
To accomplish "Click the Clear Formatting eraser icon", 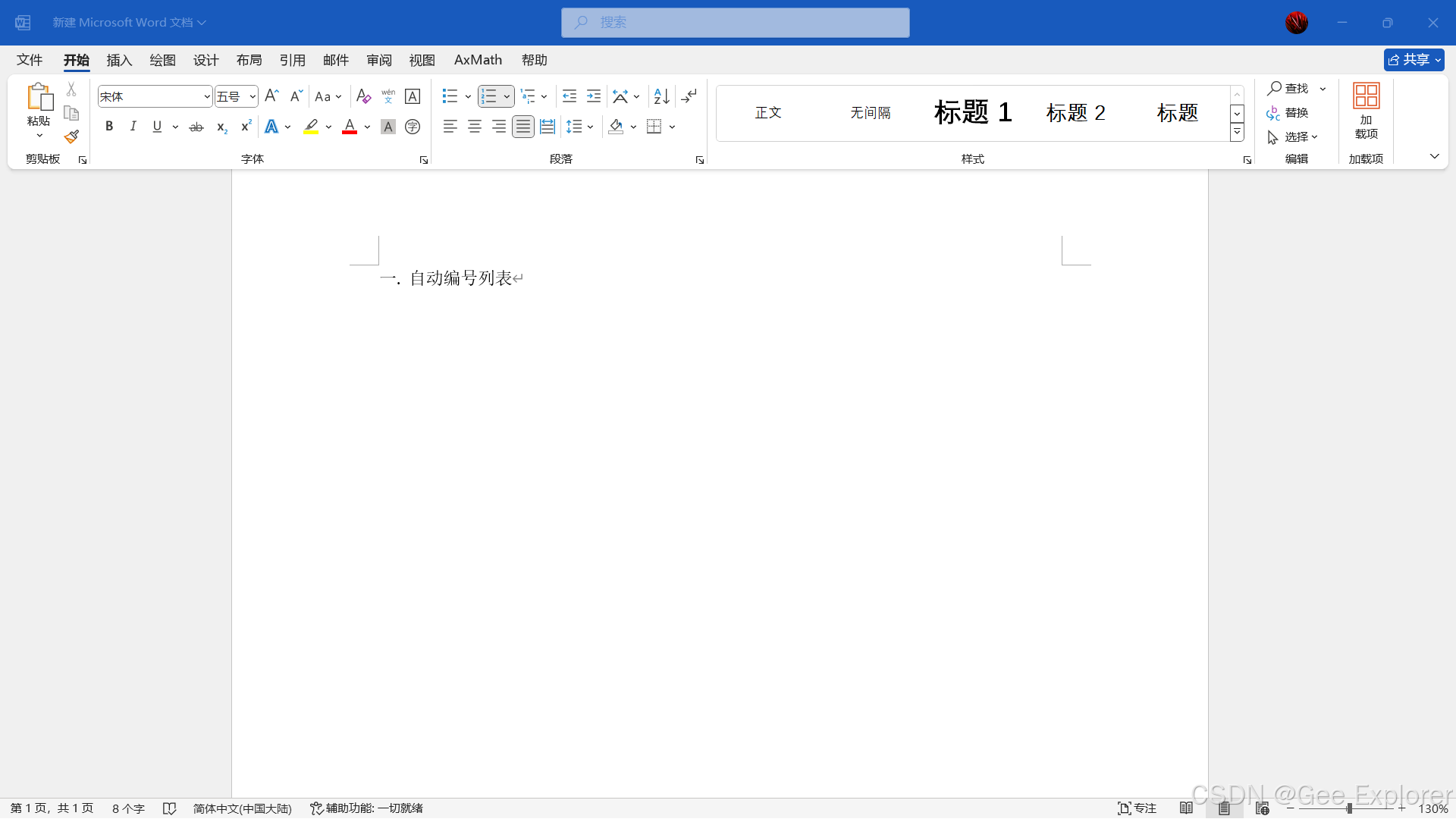I will [363, 96].
